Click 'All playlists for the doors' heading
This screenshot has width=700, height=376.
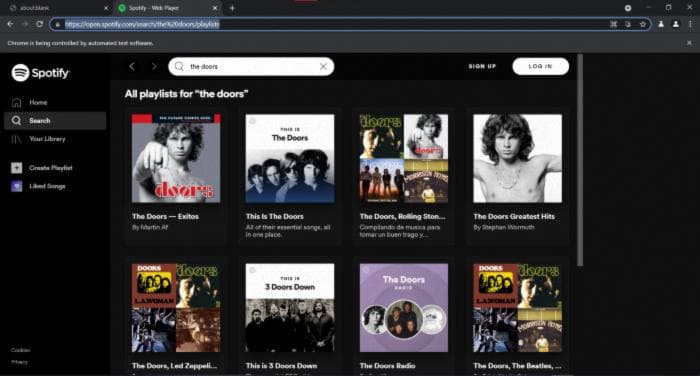point(186,94)
